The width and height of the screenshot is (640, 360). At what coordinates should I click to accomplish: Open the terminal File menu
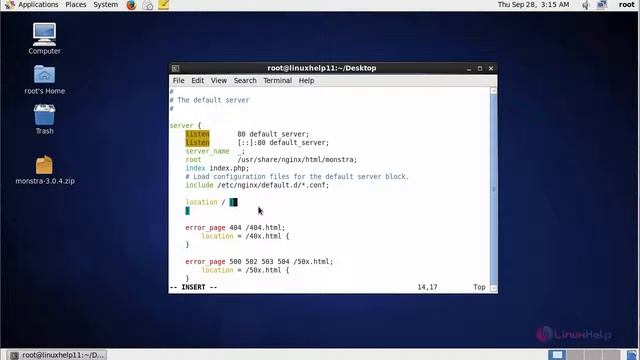pyautogui.click(x=178, y=80)
